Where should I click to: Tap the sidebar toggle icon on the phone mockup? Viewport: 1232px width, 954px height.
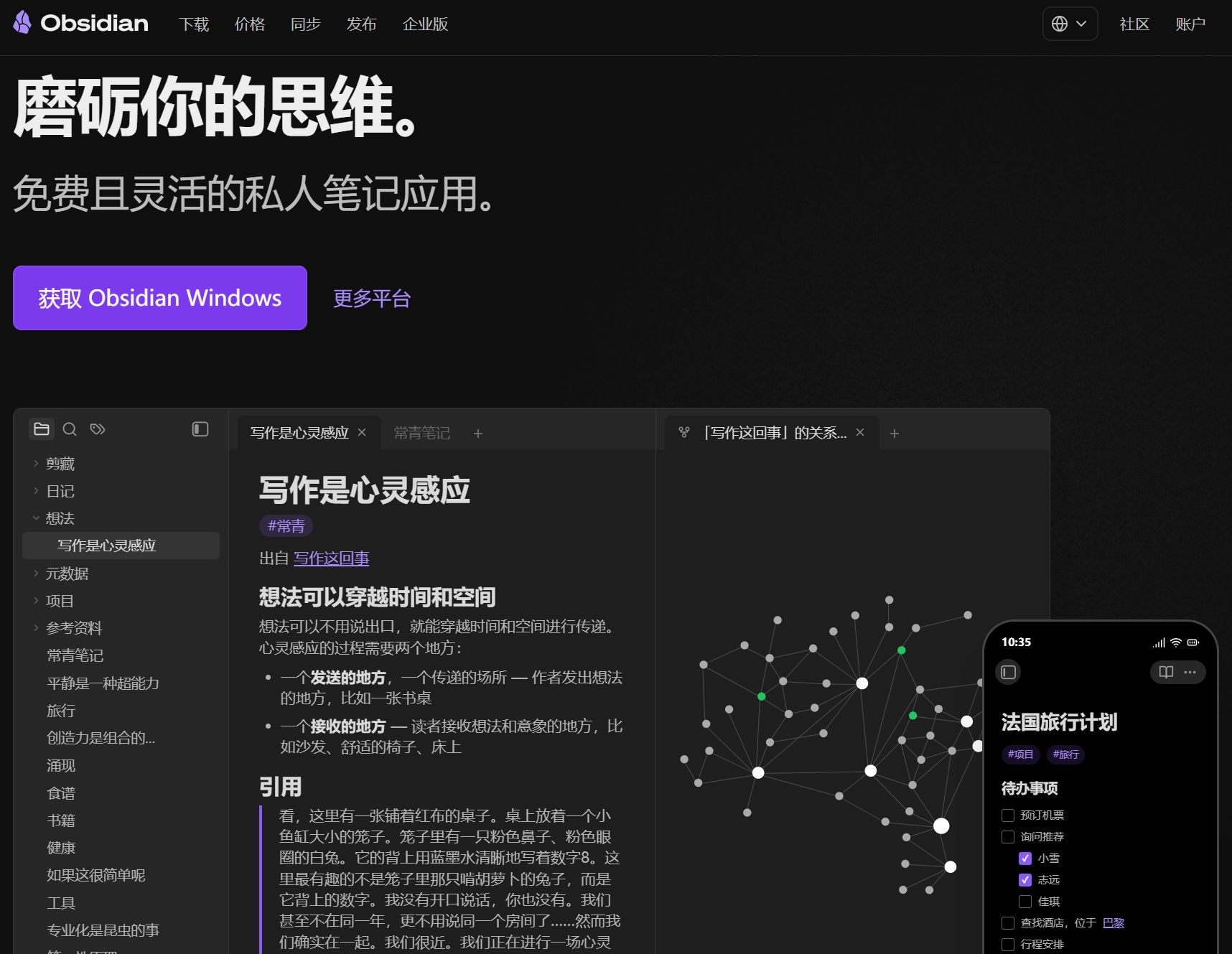pyautogui.click(x=1008, y=672)
